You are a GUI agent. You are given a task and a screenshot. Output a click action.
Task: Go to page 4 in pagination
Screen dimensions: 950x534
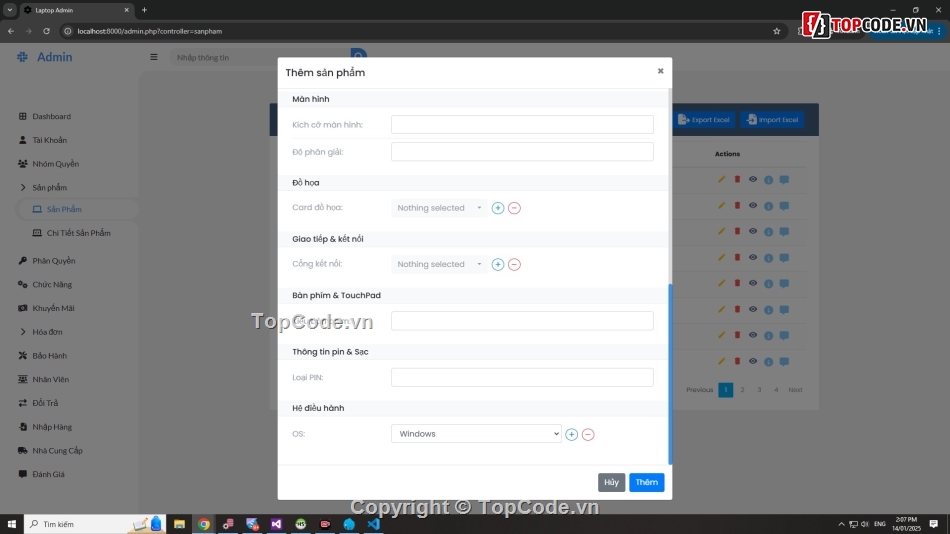[x=776, y=390]
